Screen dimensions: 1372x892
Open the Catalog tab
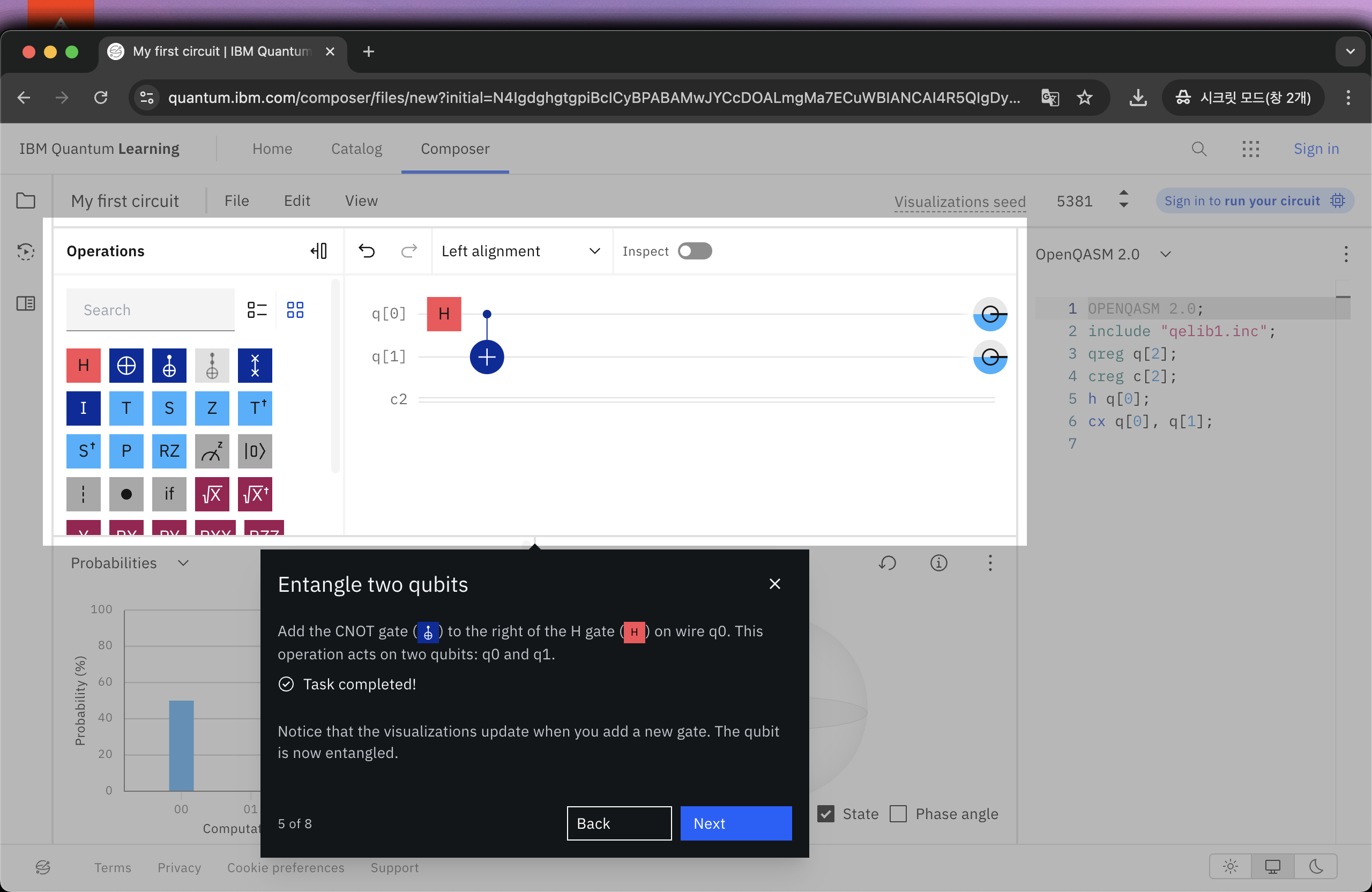pyautogui.click(x=356, y=149)
